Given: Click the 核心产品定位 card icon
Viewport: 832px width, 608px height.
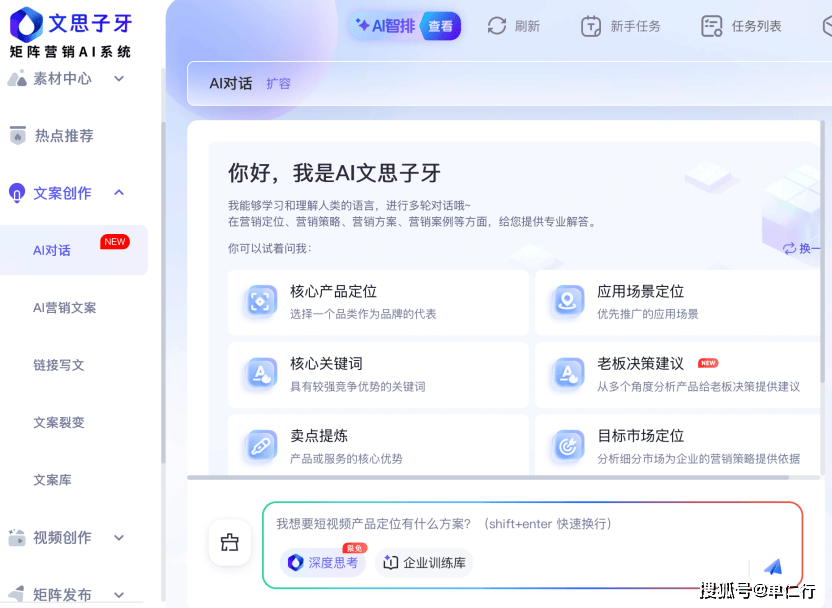Looking at the screenshot, I should pos(261,302).
